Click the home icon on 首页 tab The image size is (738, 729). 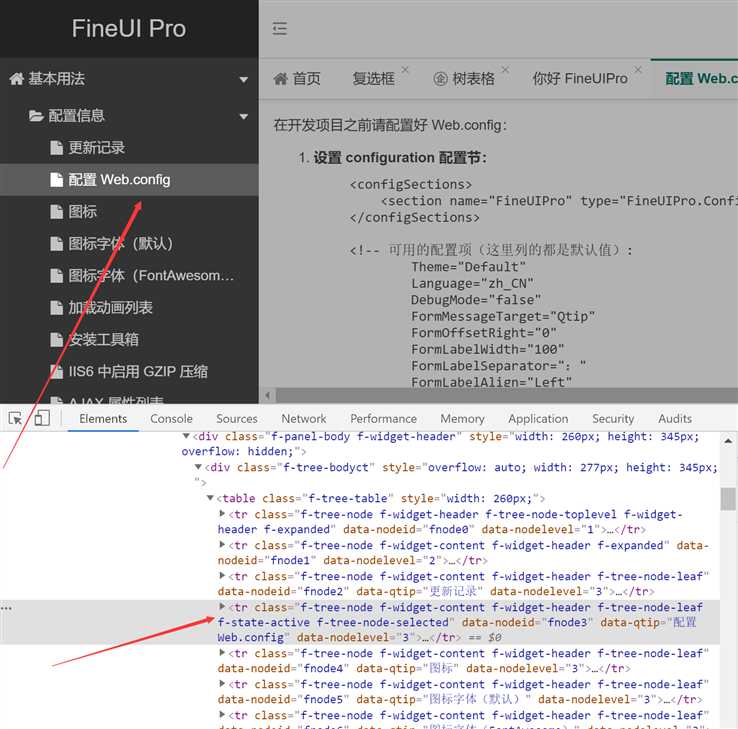(x=281, y=79)
